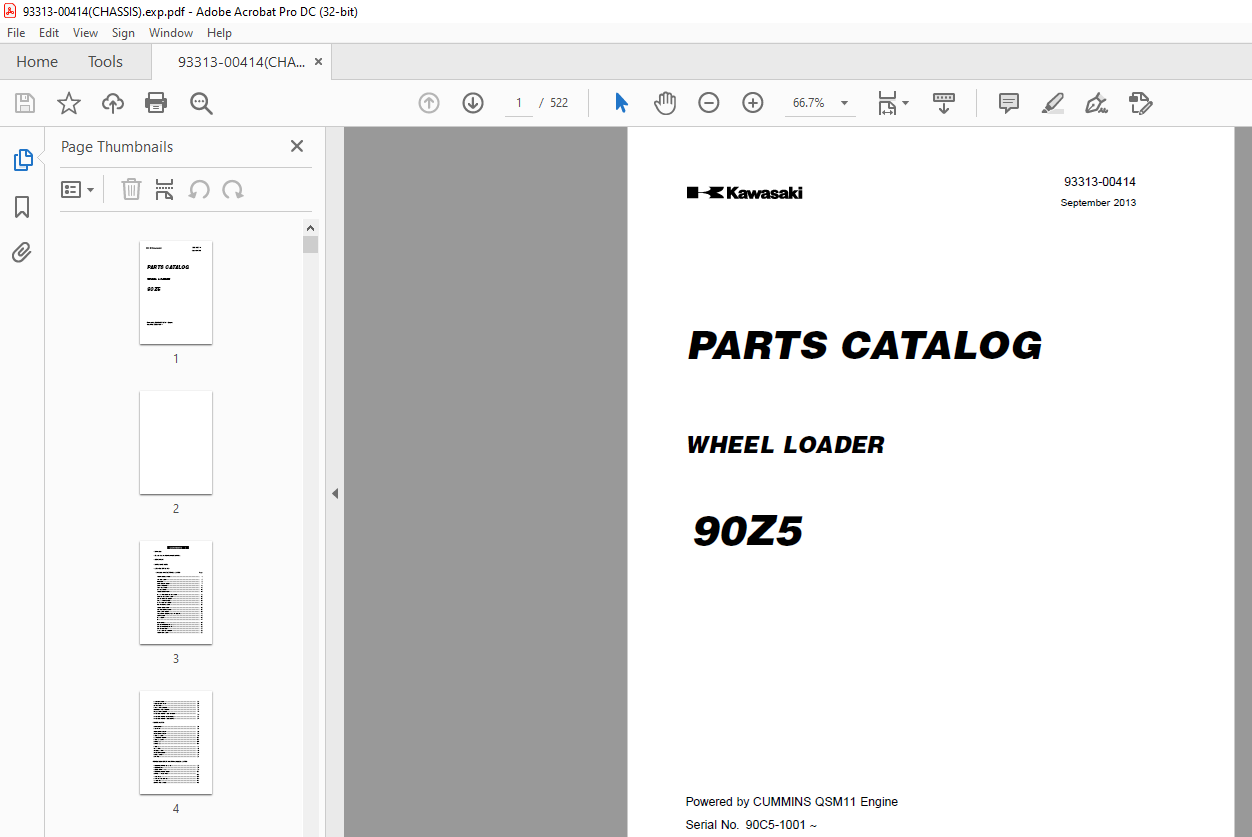Click the Serial No. 90C5-1001 text
Screen dimensions: 1252x837
point(751,825)
